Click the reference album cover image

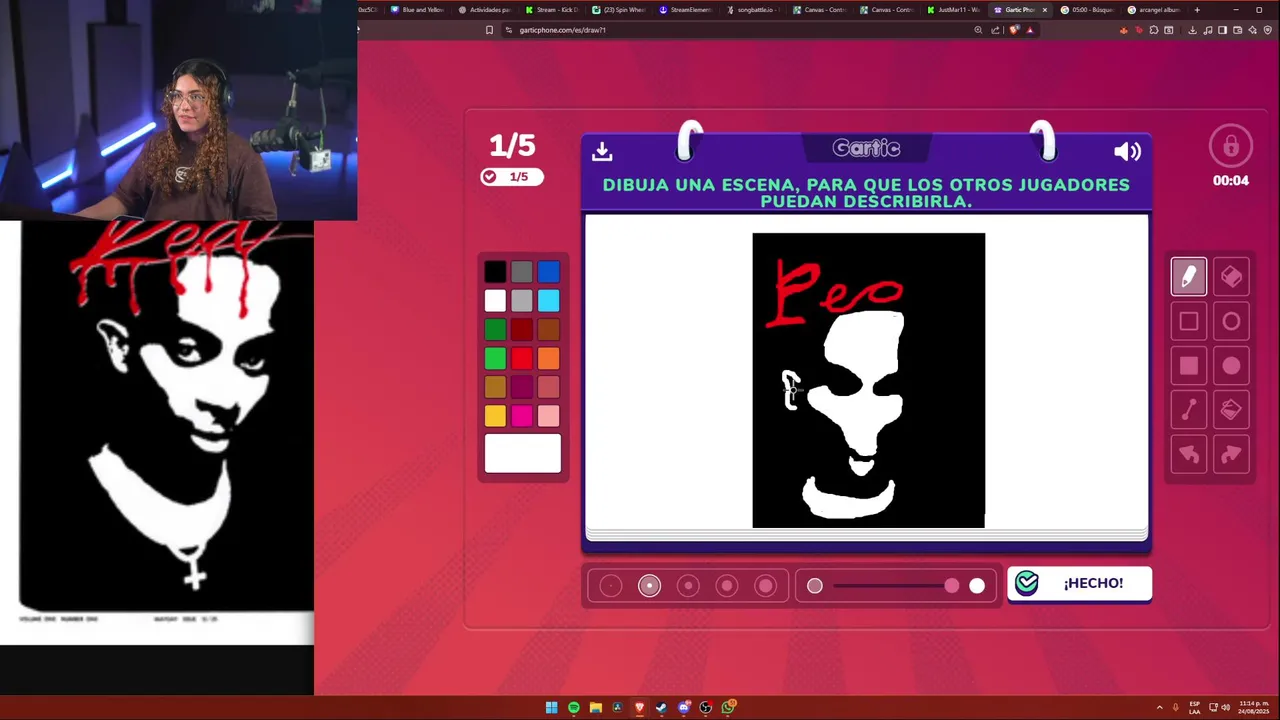click(166, 417)
